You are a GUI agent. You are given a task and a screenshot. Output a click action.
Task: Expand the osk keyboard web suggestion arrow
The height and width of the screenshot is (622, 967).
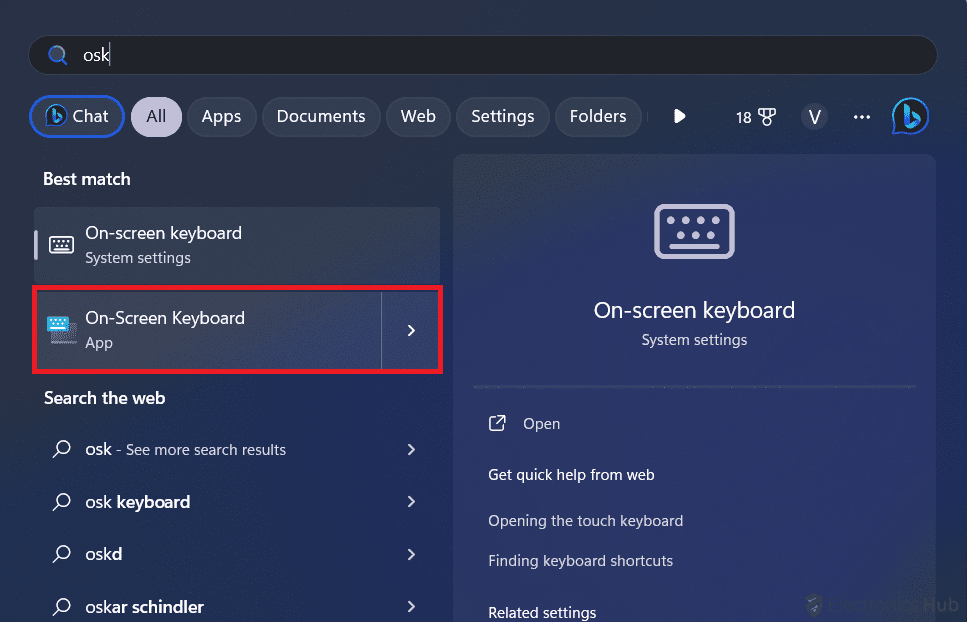(411, 502)
